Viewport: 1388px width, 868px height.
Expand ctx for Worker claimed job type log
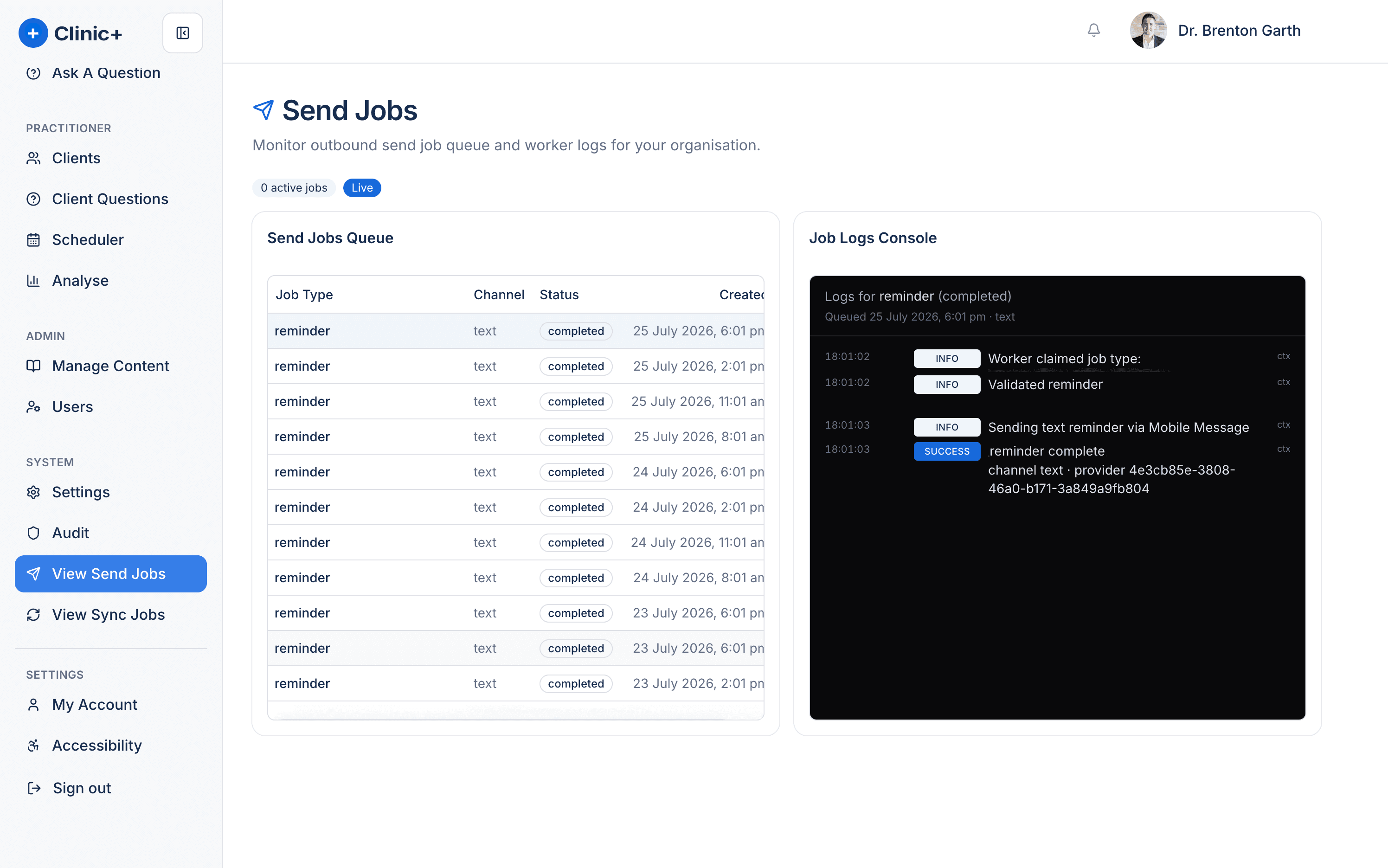click(x=1284, y=356)
